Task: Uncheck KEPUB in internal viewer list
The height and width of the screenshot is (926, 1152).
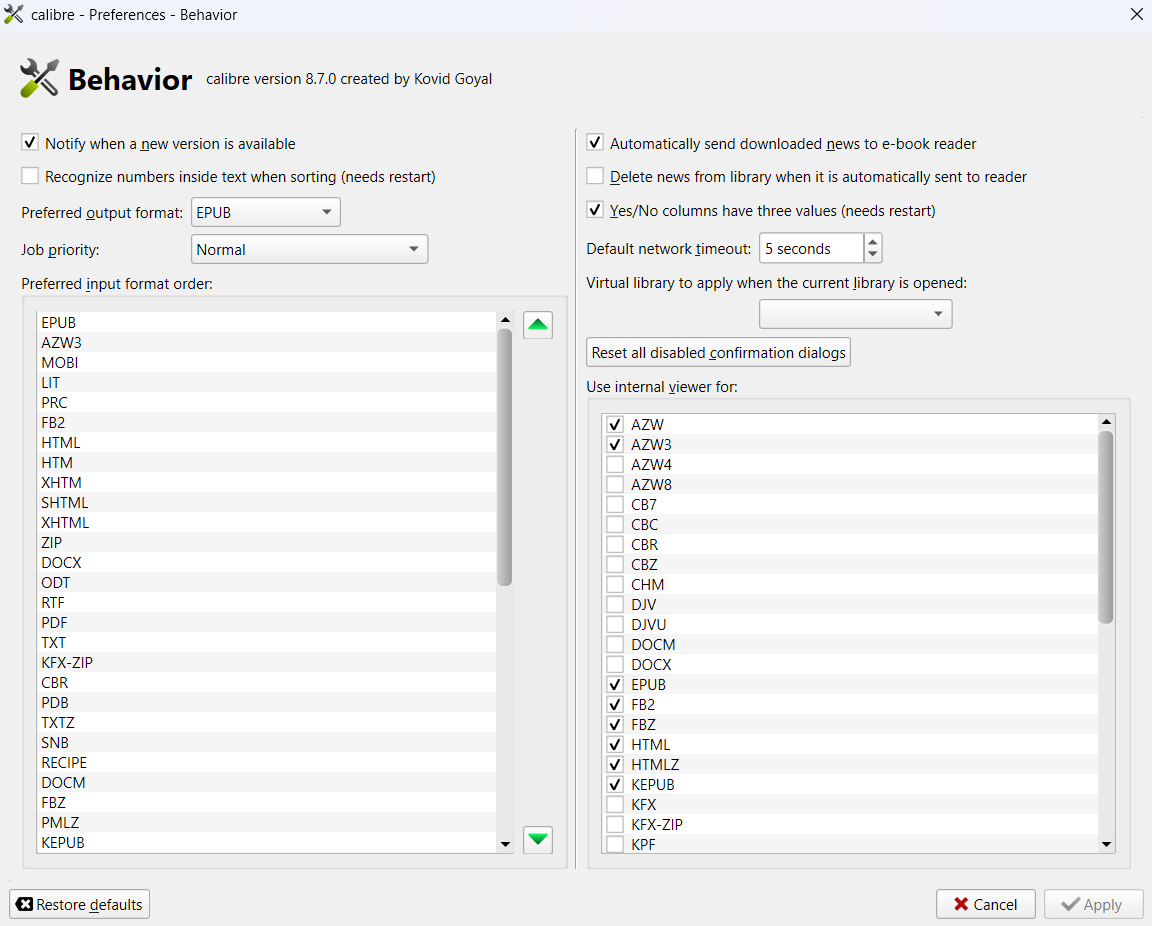Action: (615, 784)
